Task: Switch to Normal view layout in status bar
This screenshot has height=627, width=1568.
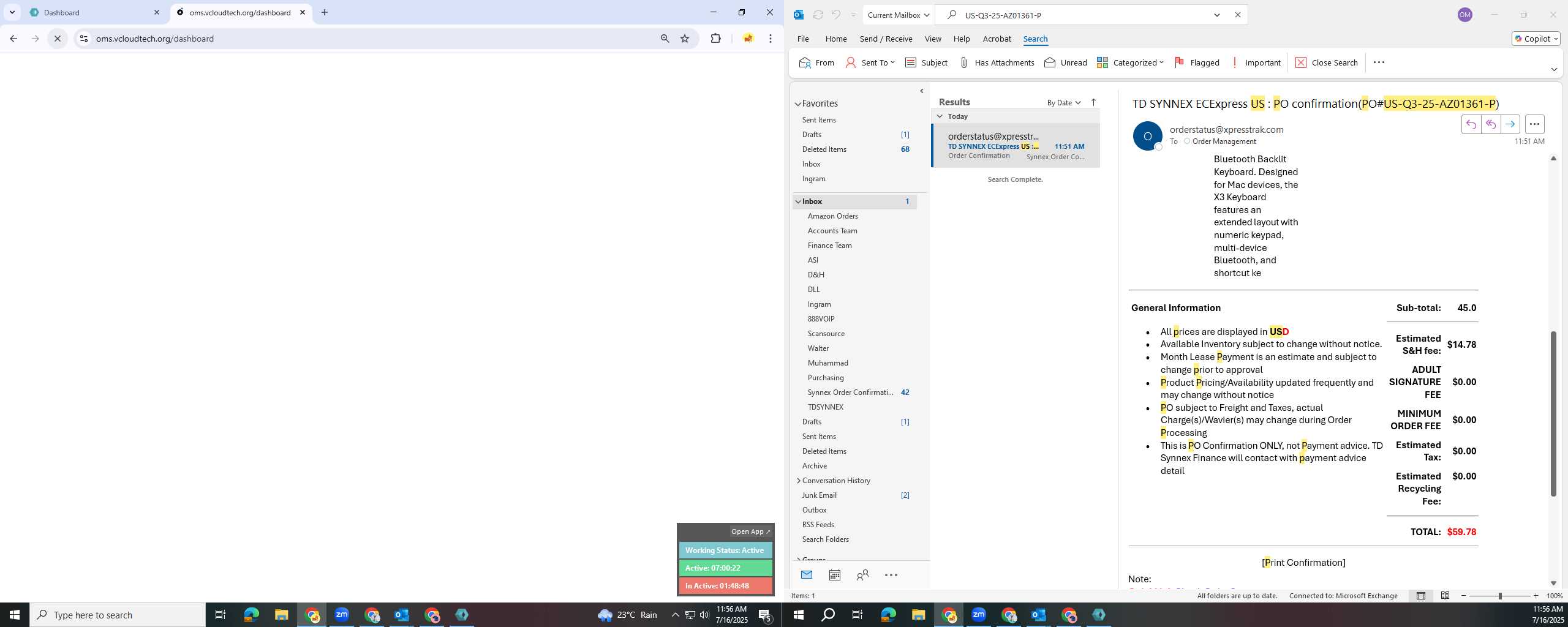Action: point(1420,596)
